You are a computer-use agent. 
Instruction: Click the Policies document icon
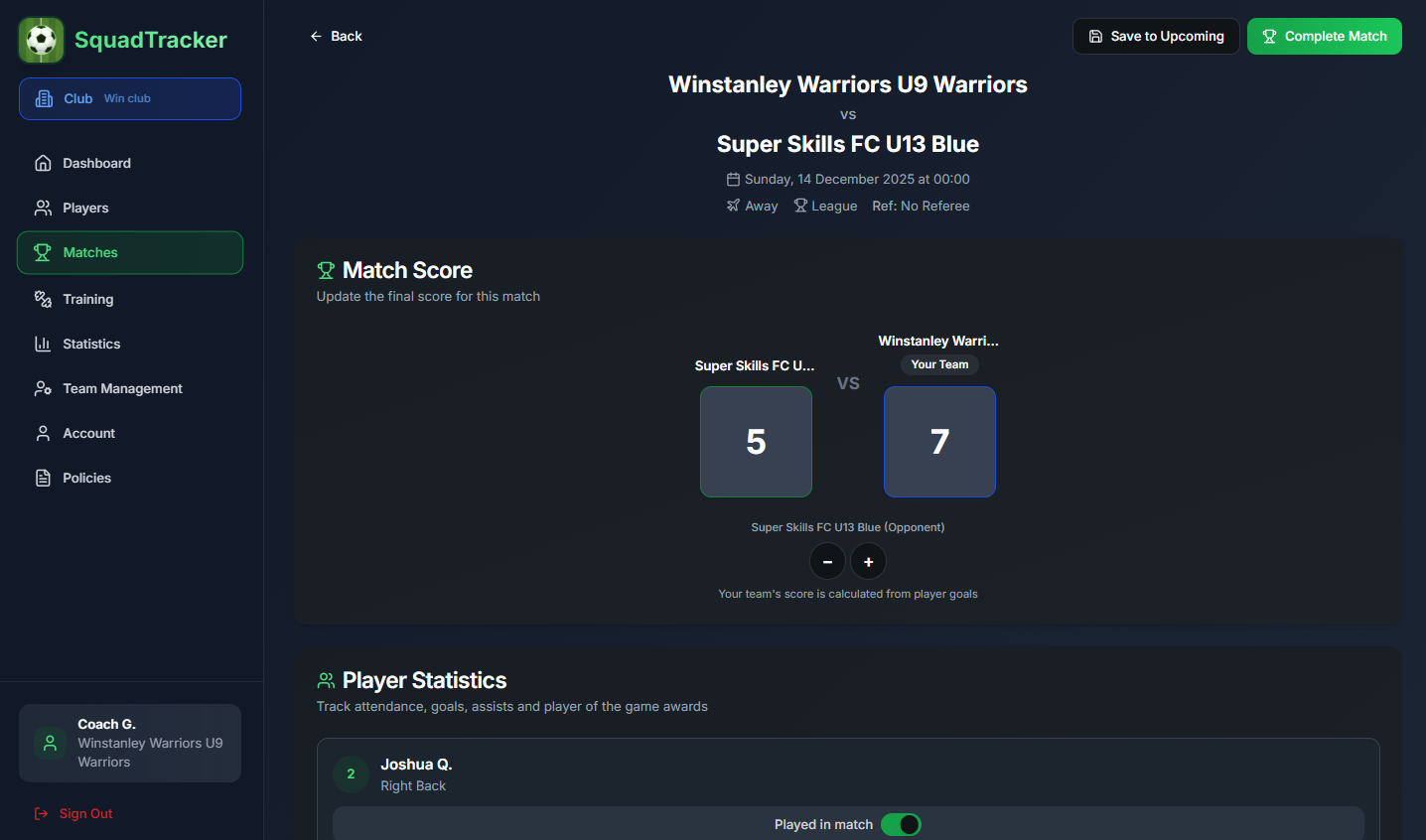tap(43, 478)
